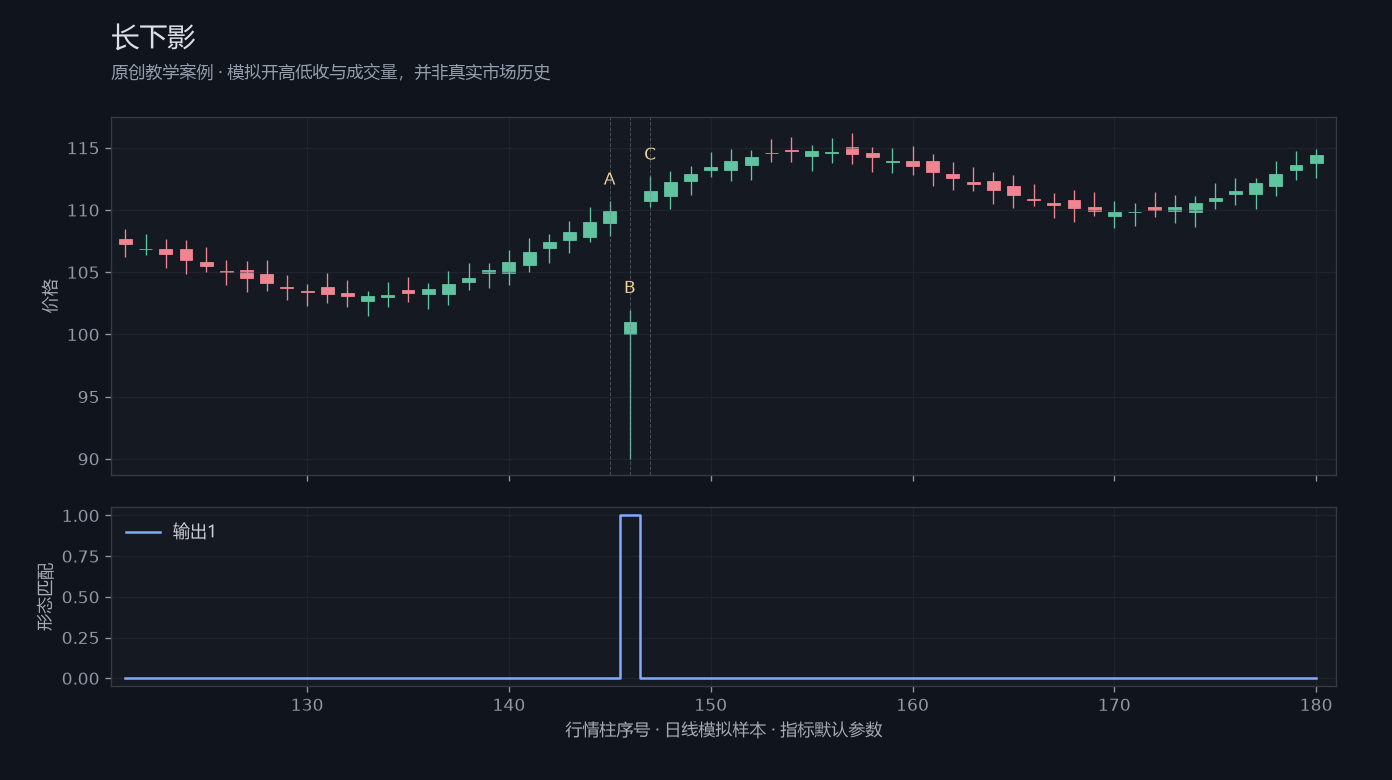Click the x-axis caption "行情柱序号 · 日线模拟样本 · 指标默认参数"
The width and height of the screenshot is (1392, 780).
click(724, 730)
